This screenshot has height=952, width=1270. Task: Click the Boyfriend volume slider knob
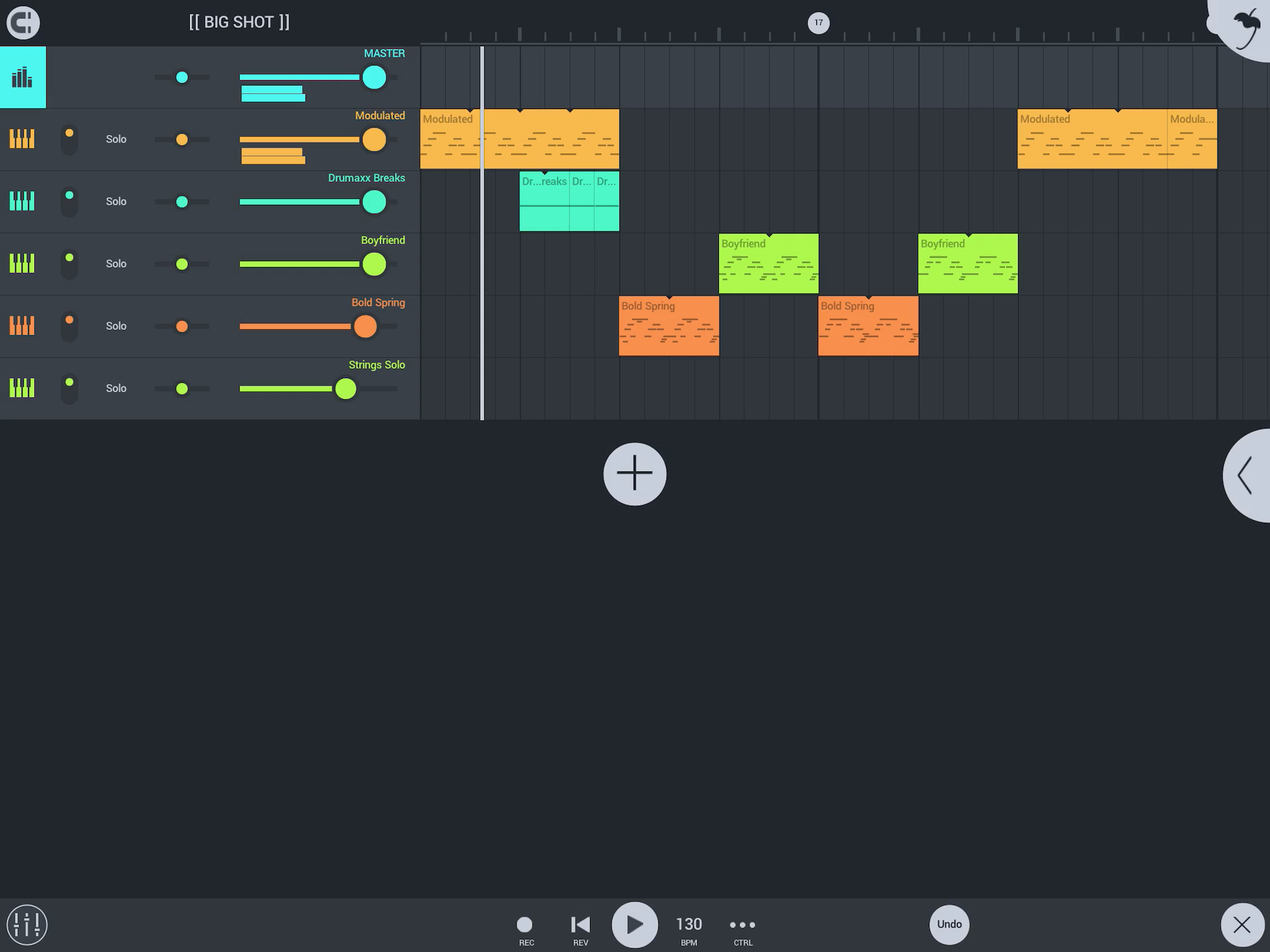click(x=374, y=264)
